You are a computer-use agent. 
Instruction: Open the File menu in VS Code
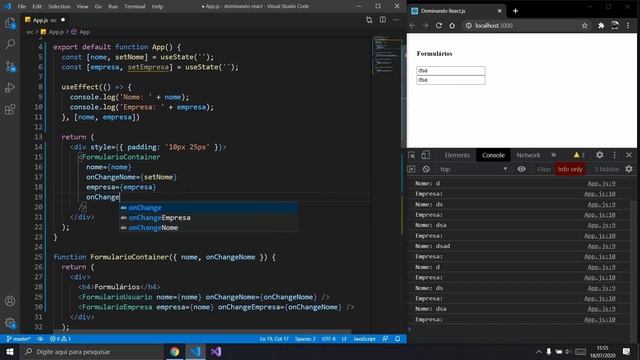click(x=22, y=7)
